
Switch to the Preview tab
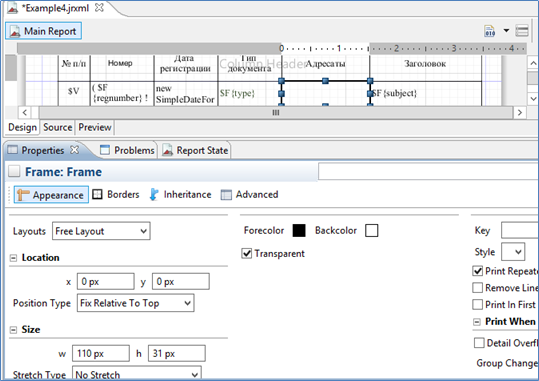pos(95,127)
